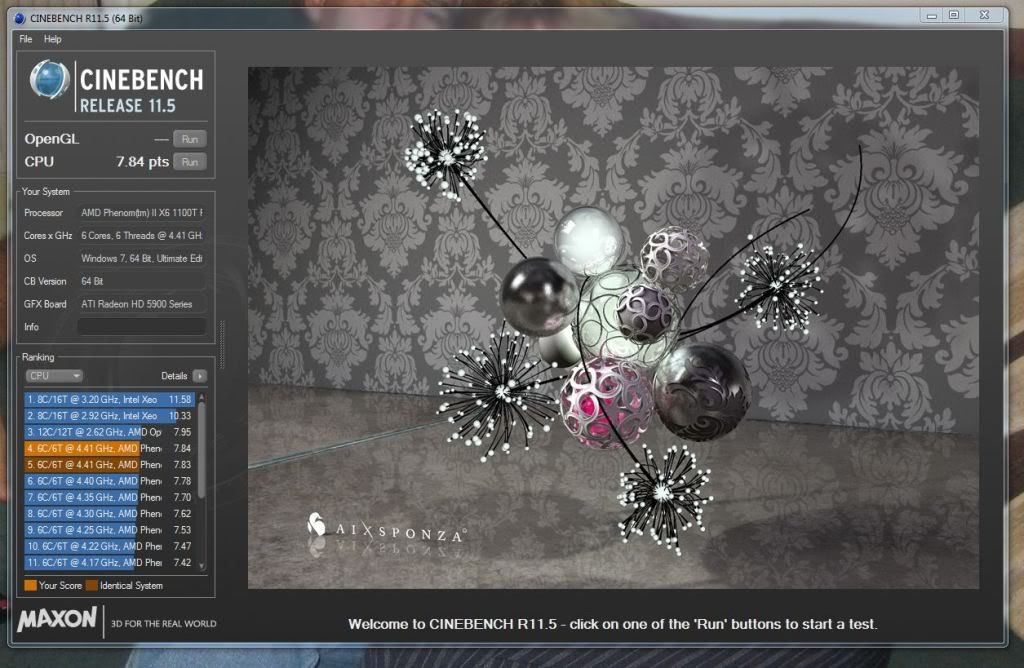
Task: Click the ranking list scroll down arrow
Action: [x=202, y=566]
